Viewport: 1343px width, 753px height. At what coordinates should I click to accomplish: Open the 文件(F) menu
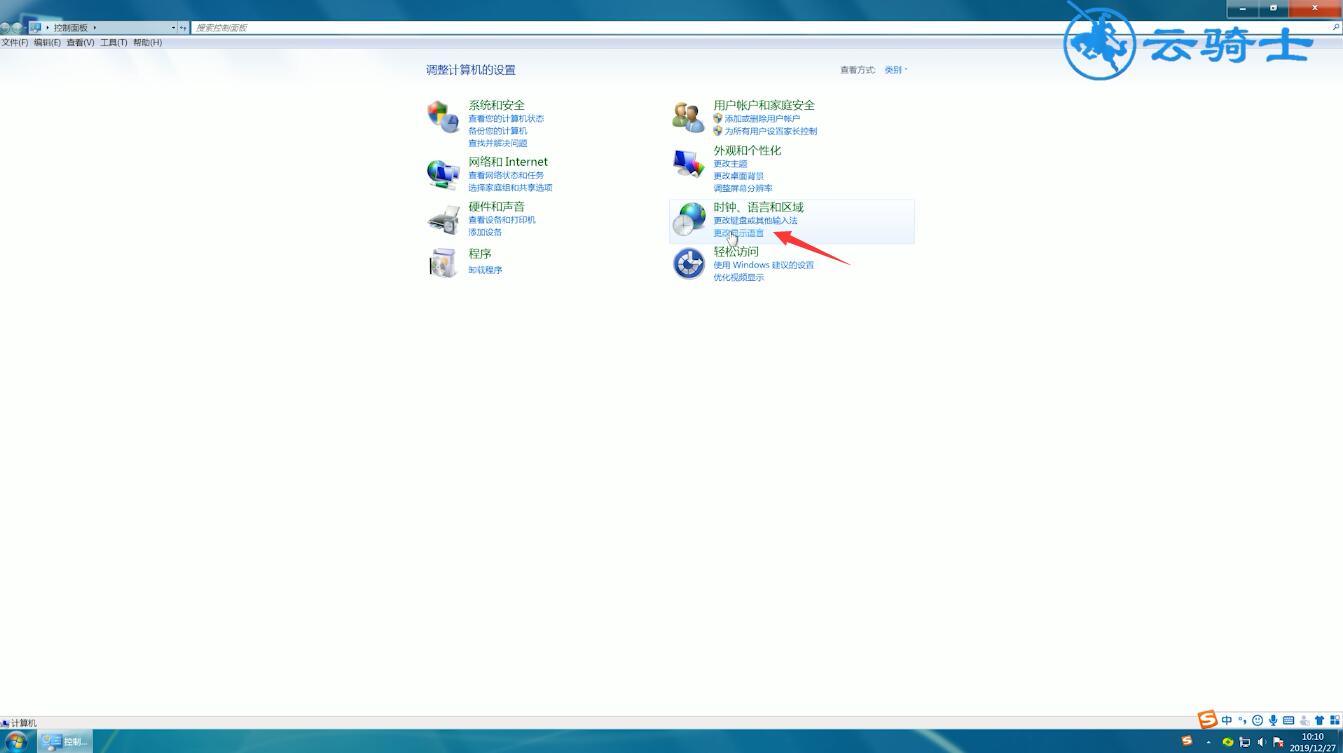(15, 43)
